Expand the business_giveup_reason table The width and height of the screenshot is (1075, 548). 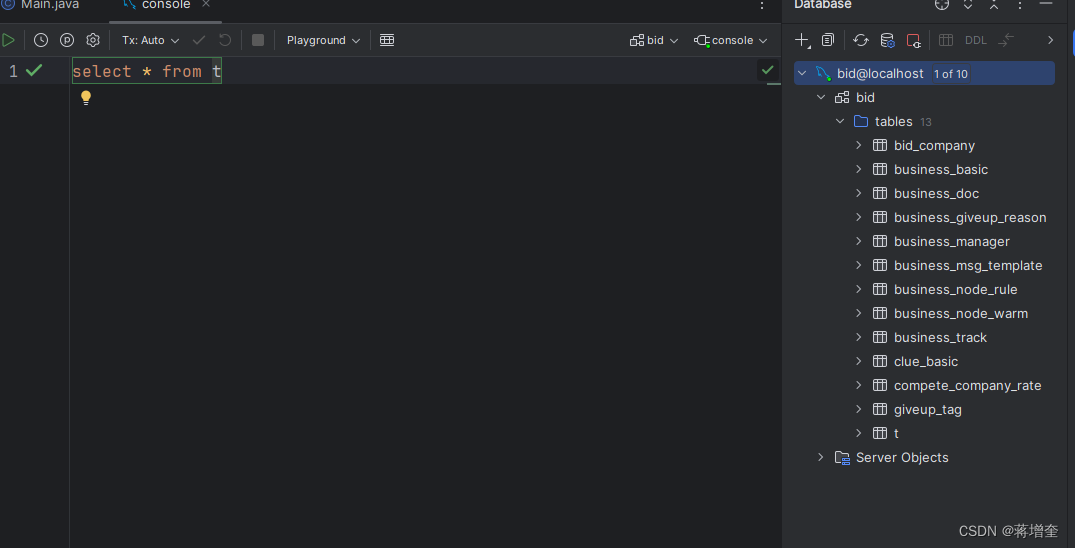pyautogui.click(x=858, y=217)
